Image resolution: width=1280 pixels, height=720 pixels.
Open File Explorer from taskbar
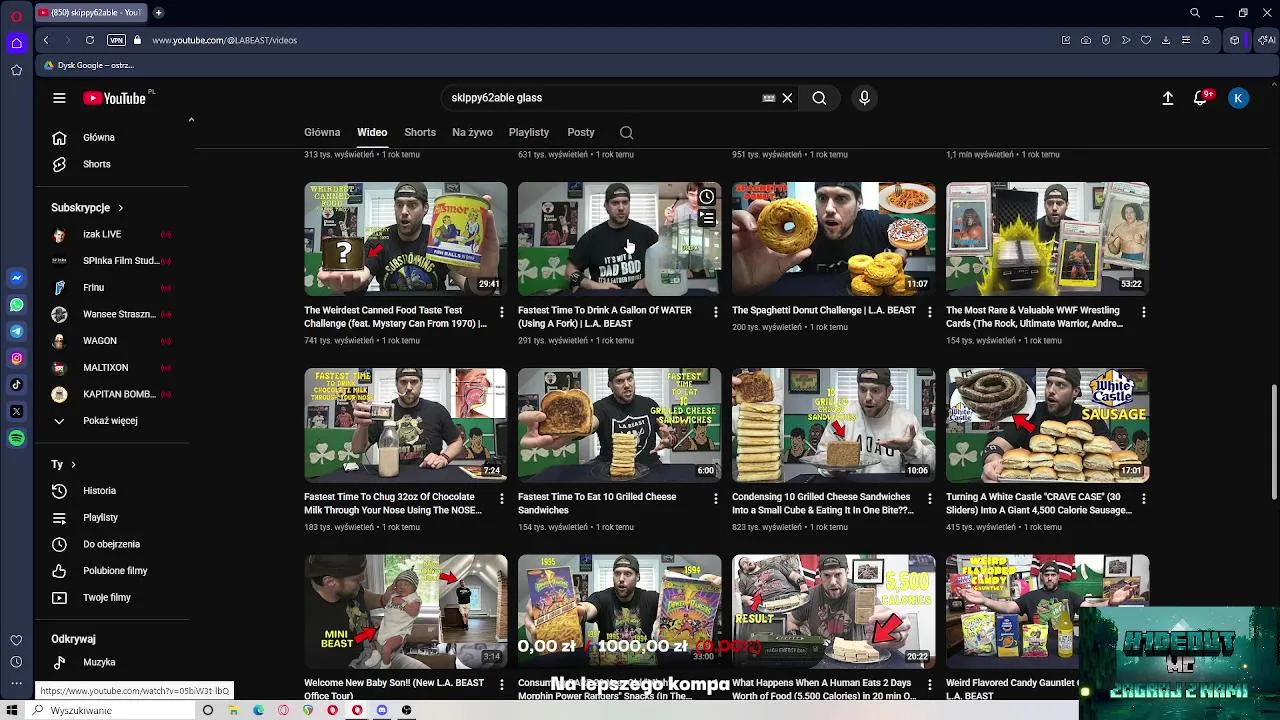(233, 710)
